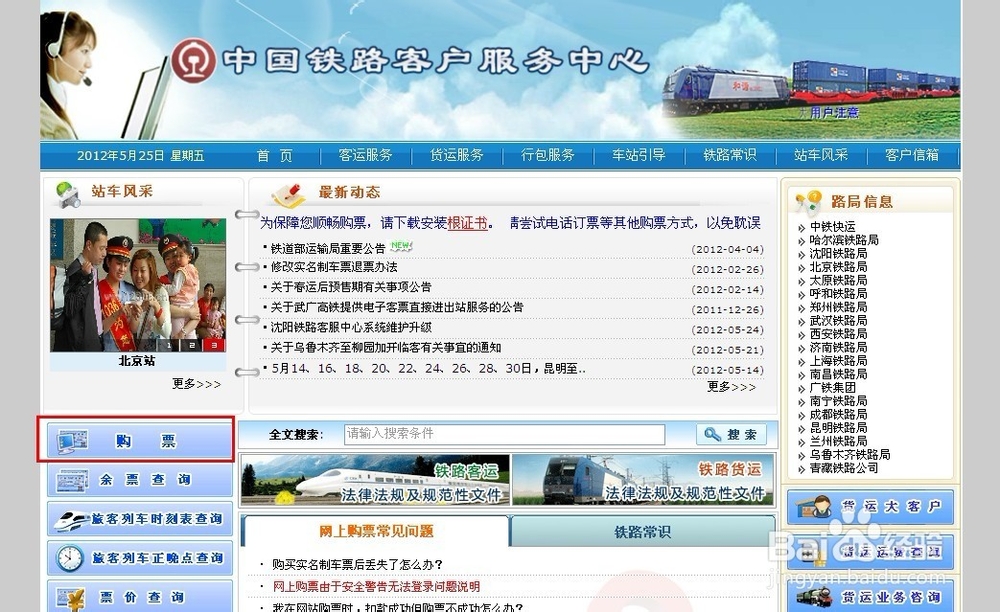Open 票价查询 fare query with ¥ icon
Screen dimensions: 1000x612
tap(70, 595)
